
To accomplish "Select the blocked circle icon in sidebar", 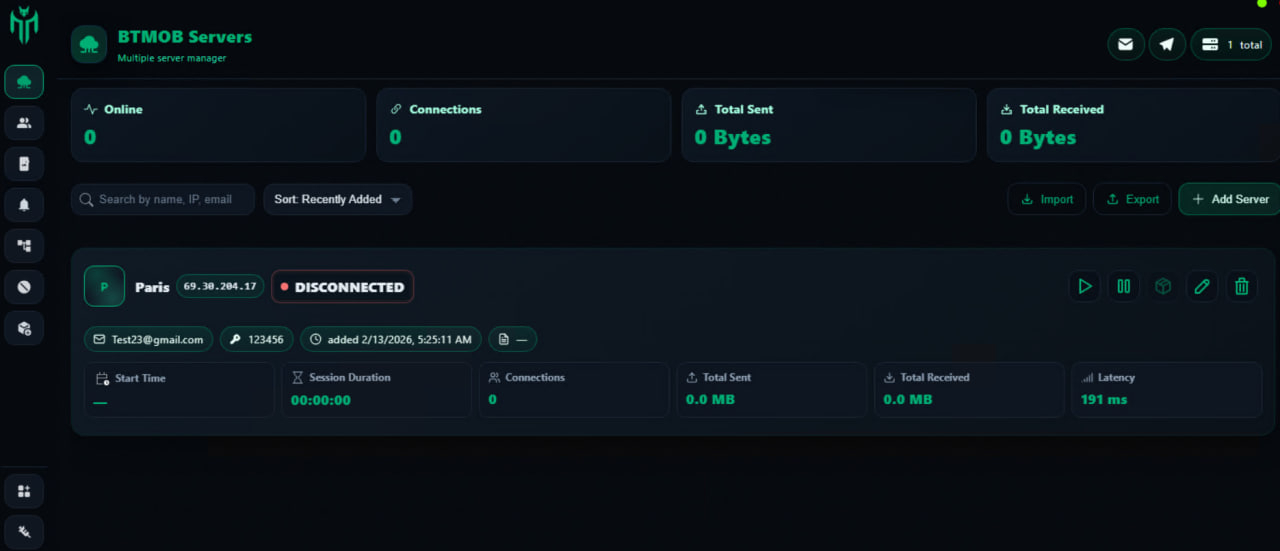I will pyautogui.click(x=24, y=287).
